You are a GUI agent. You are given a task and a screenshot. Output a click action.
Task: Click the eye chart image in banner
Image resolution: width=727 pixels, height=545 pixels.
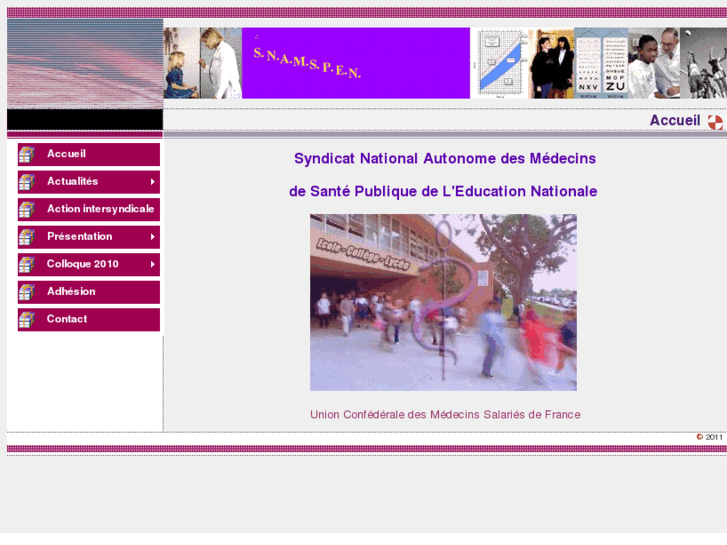pyautogui.click(x=601, y=63)
